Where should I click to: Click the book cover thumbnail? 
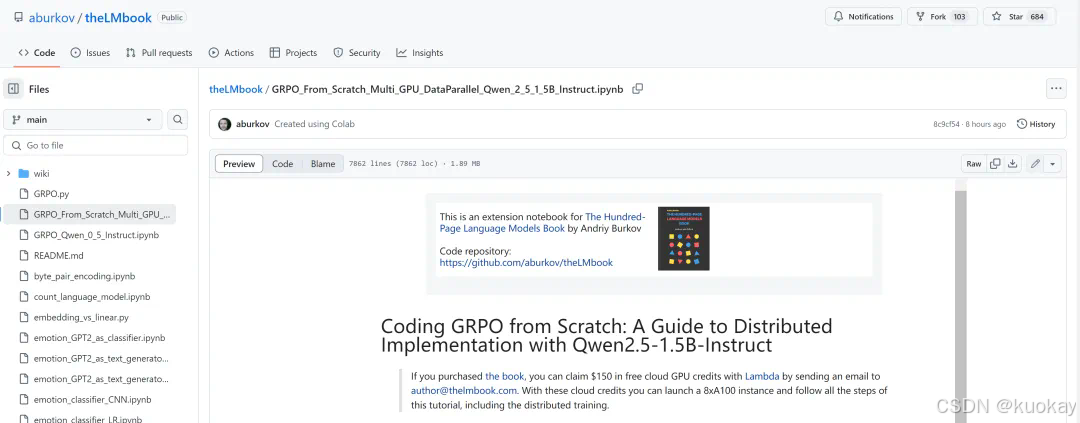pos(683,238)
